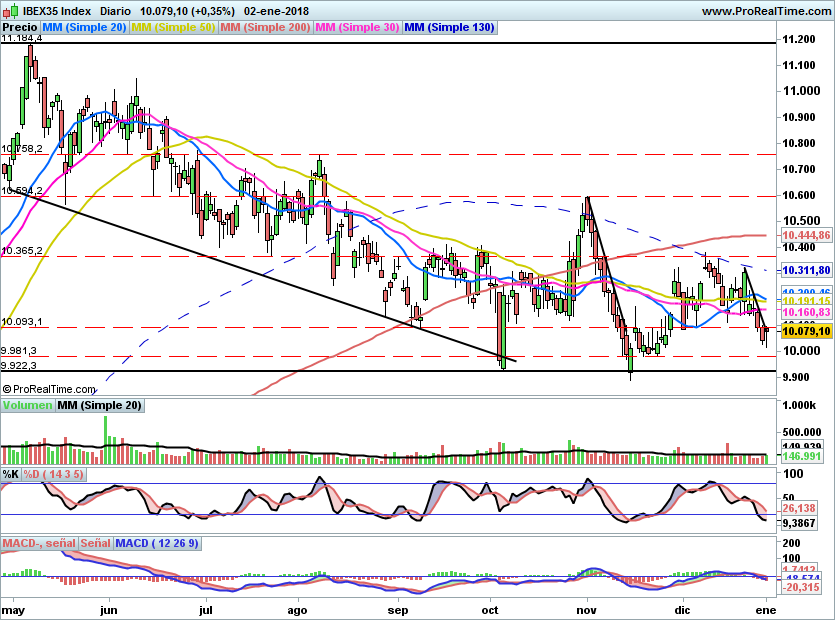This screenshot has height=620, width=835.
Task: Click the red 10.444,86 moving average tag
Action: point(808,234)
